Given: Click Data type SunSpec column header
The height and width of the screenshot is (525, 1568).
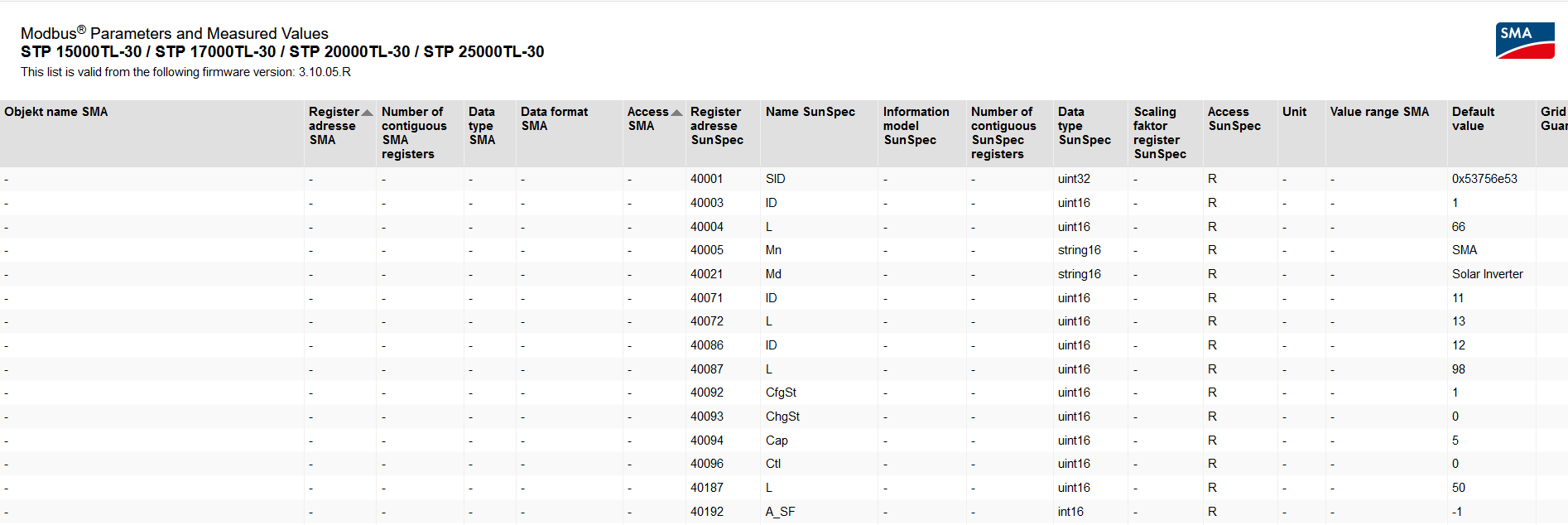Looking at the screenshot, I should click(x=1084, y=126).
